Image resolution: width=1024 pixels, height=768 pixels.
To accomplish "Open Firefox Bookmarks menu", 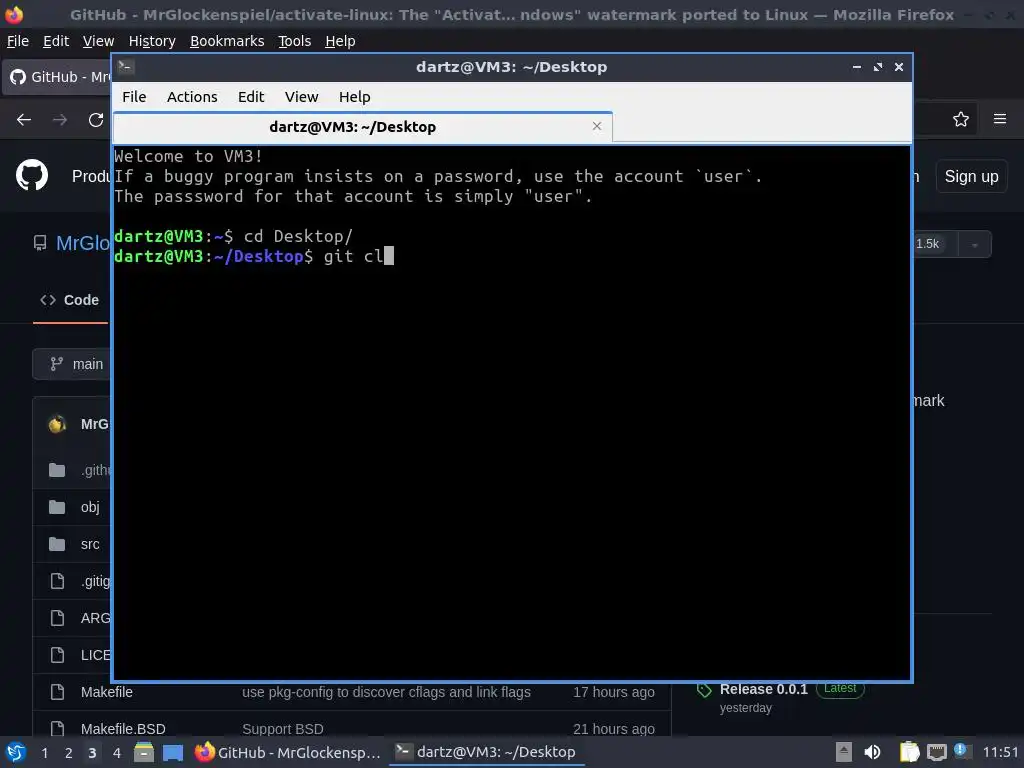I will coord(227,41).
